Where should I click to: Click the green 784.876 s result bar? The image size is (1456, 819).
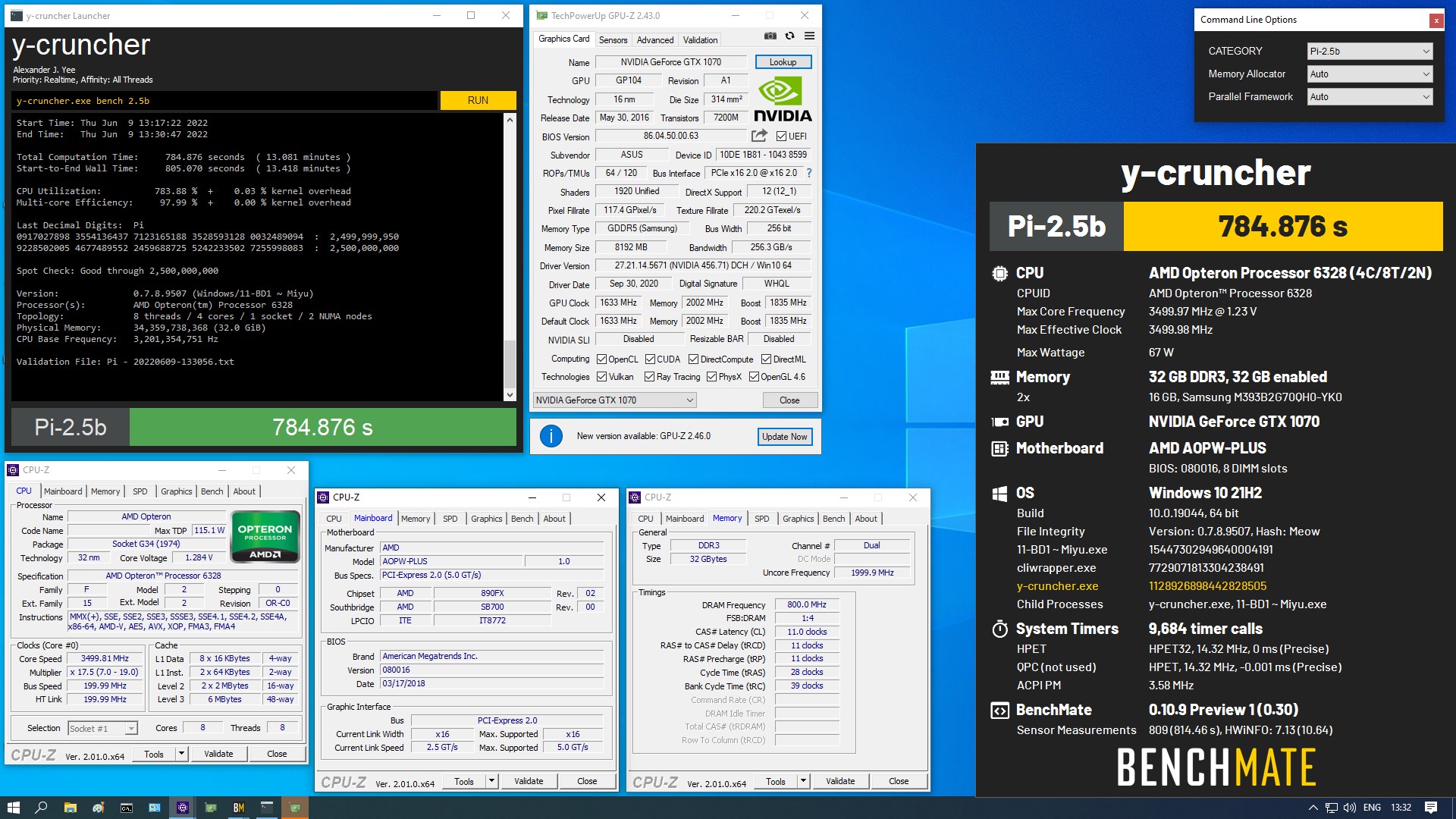pyautogui.click(x=323, y=428)
